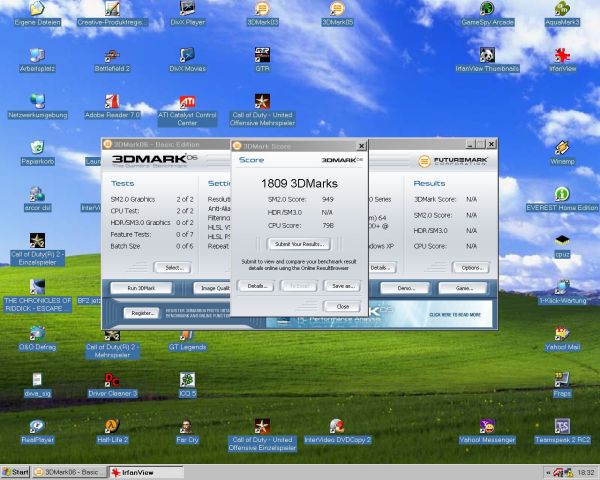
Task: Click the Submit Your Results button
Action: coord(299,244)
